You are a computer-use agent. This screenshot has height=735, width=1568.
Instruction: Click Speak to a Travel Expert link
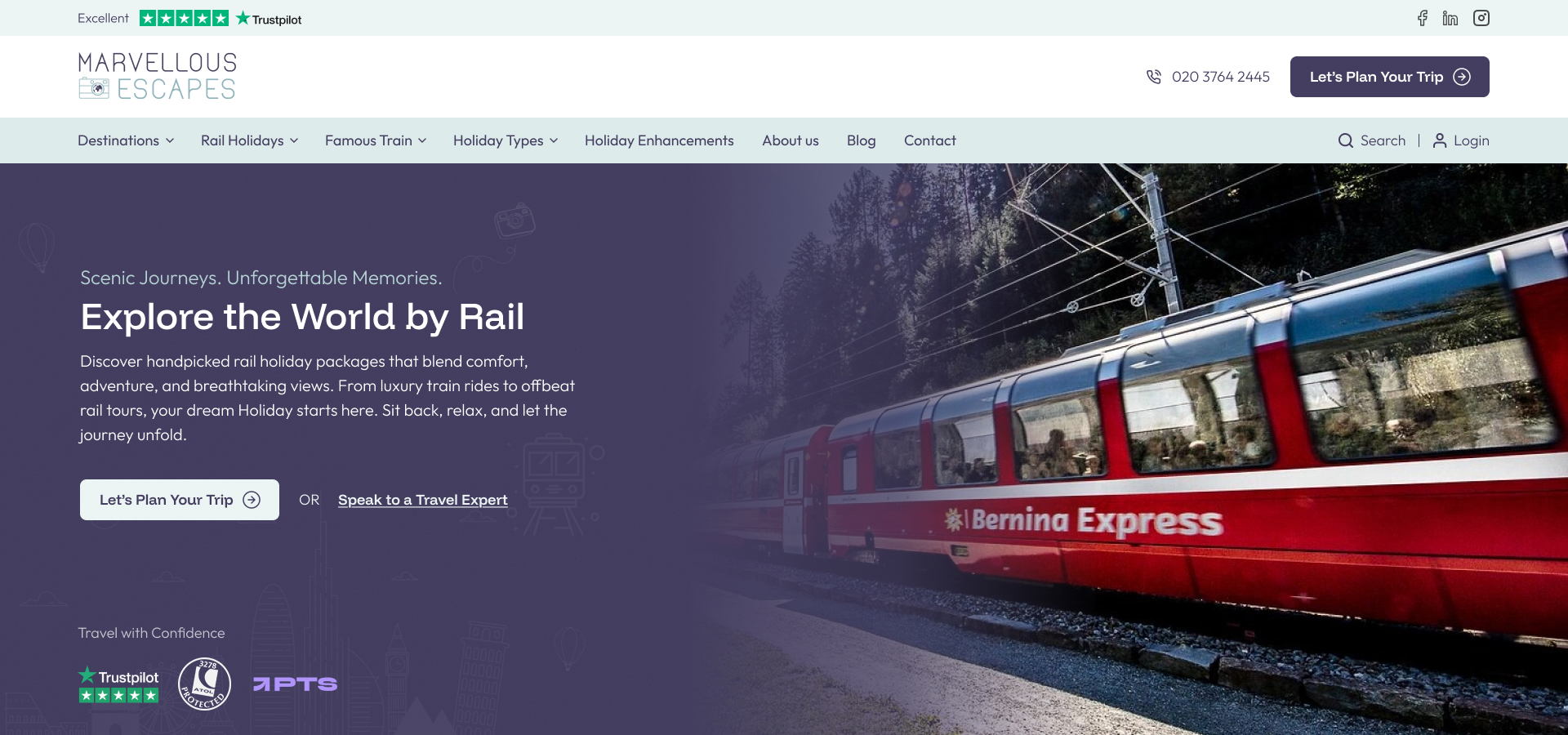(423, 500)
